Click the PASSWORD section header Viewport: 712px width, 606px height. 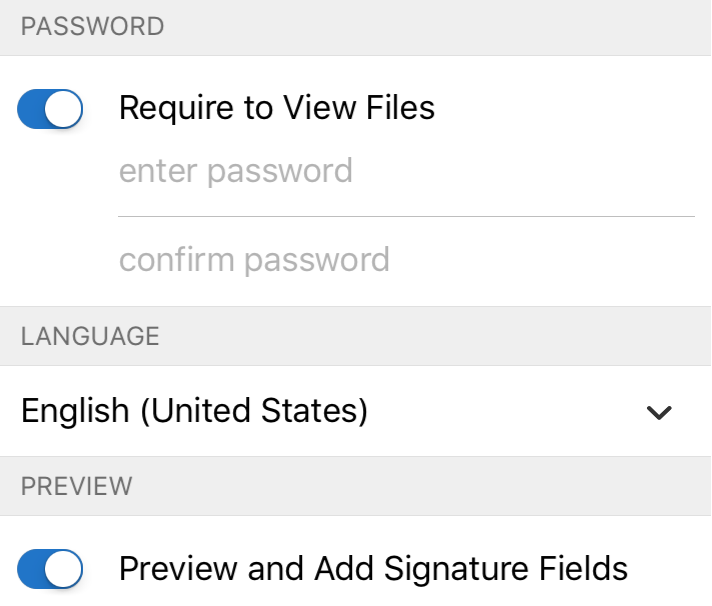point(92,27)
